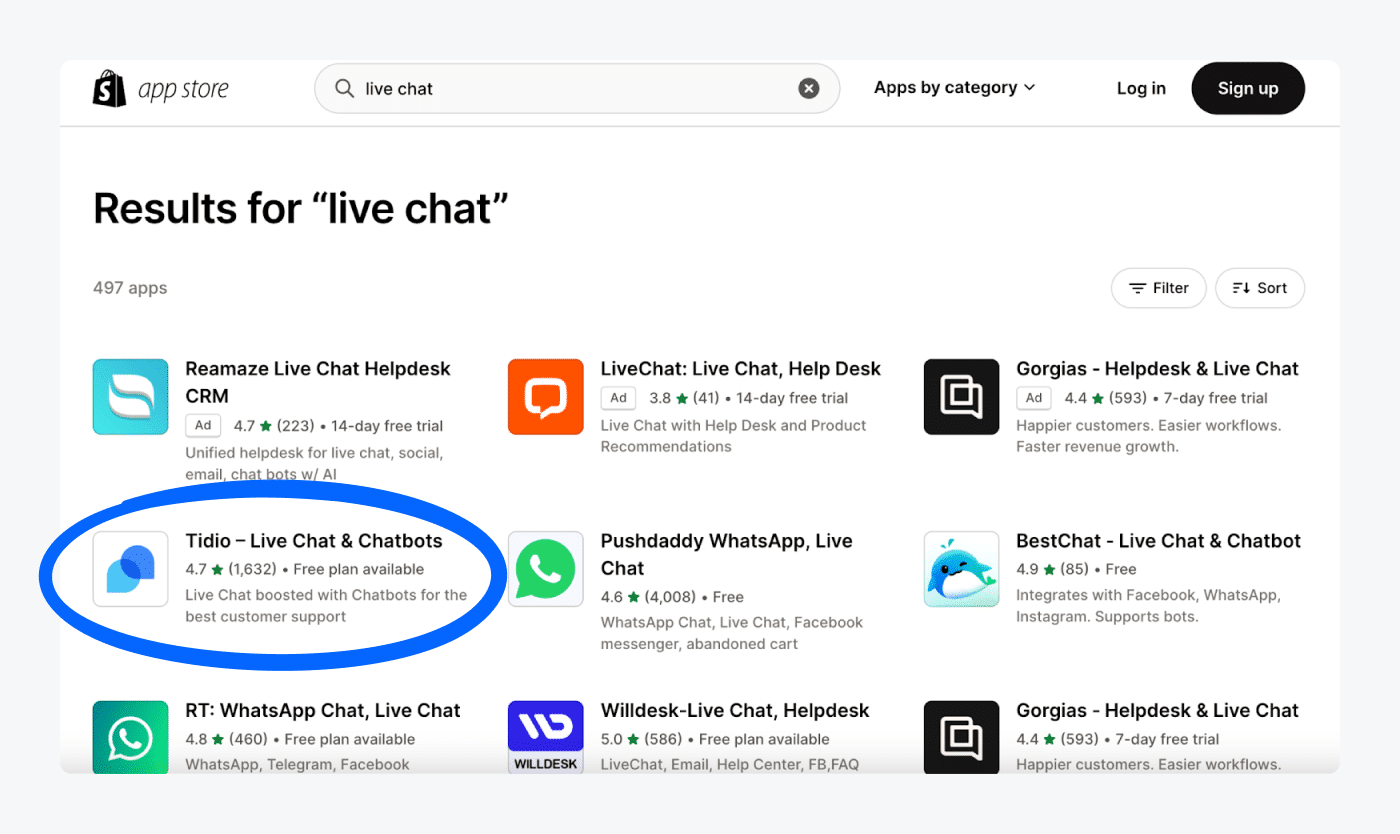Open the Willdesk app icon
This screenshot has height=834, width=1400.
(x=546, y=737)
